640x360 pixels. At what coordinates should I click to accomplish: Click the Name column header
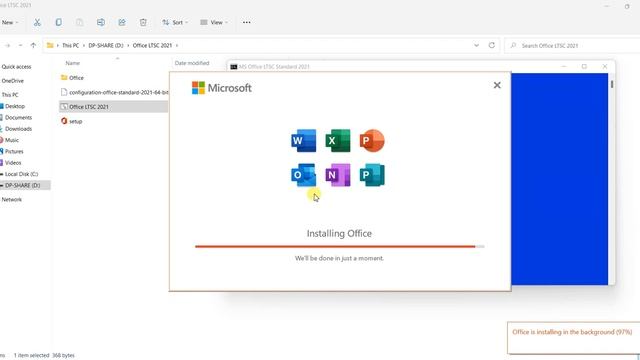coord(73,63)
